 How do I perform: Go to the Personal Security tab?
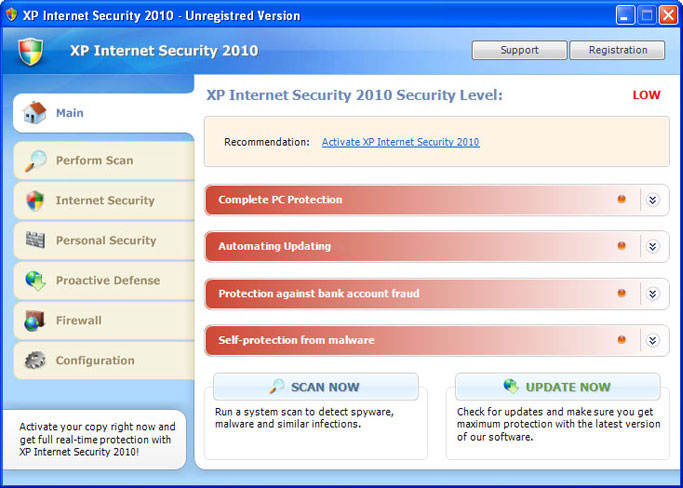click(x=104, y=241)
